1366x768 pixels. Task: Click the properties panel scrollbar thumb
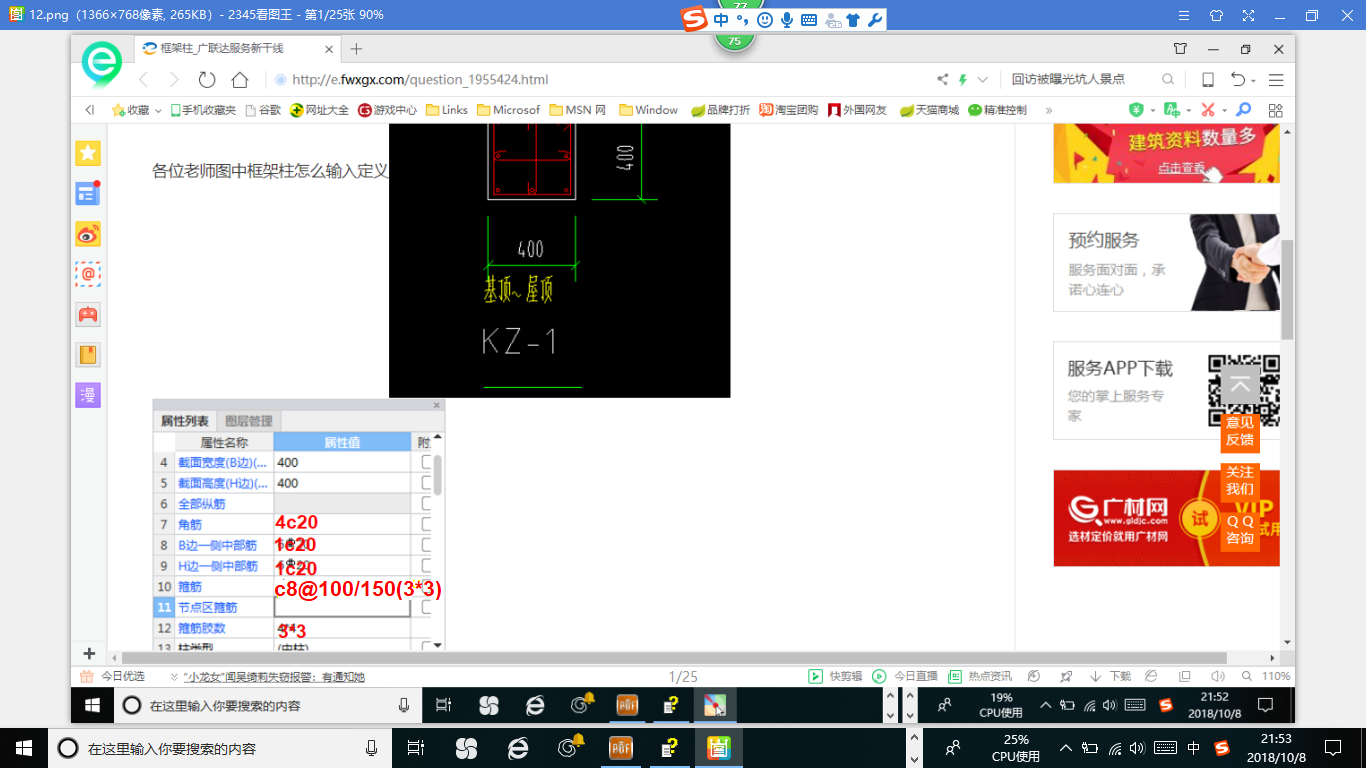(438, 475)
